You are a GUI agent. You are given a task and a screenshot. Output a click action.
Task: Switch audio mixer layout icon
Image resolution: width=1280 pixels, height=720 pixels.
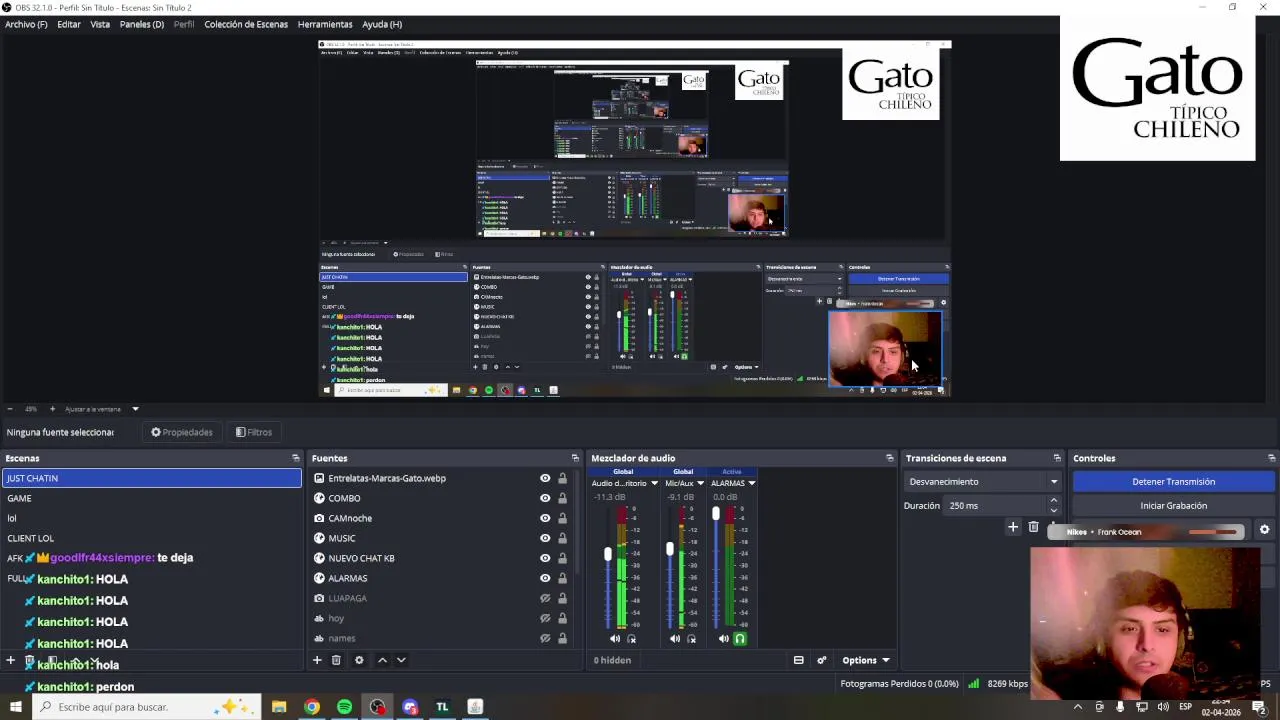[798, 660]
